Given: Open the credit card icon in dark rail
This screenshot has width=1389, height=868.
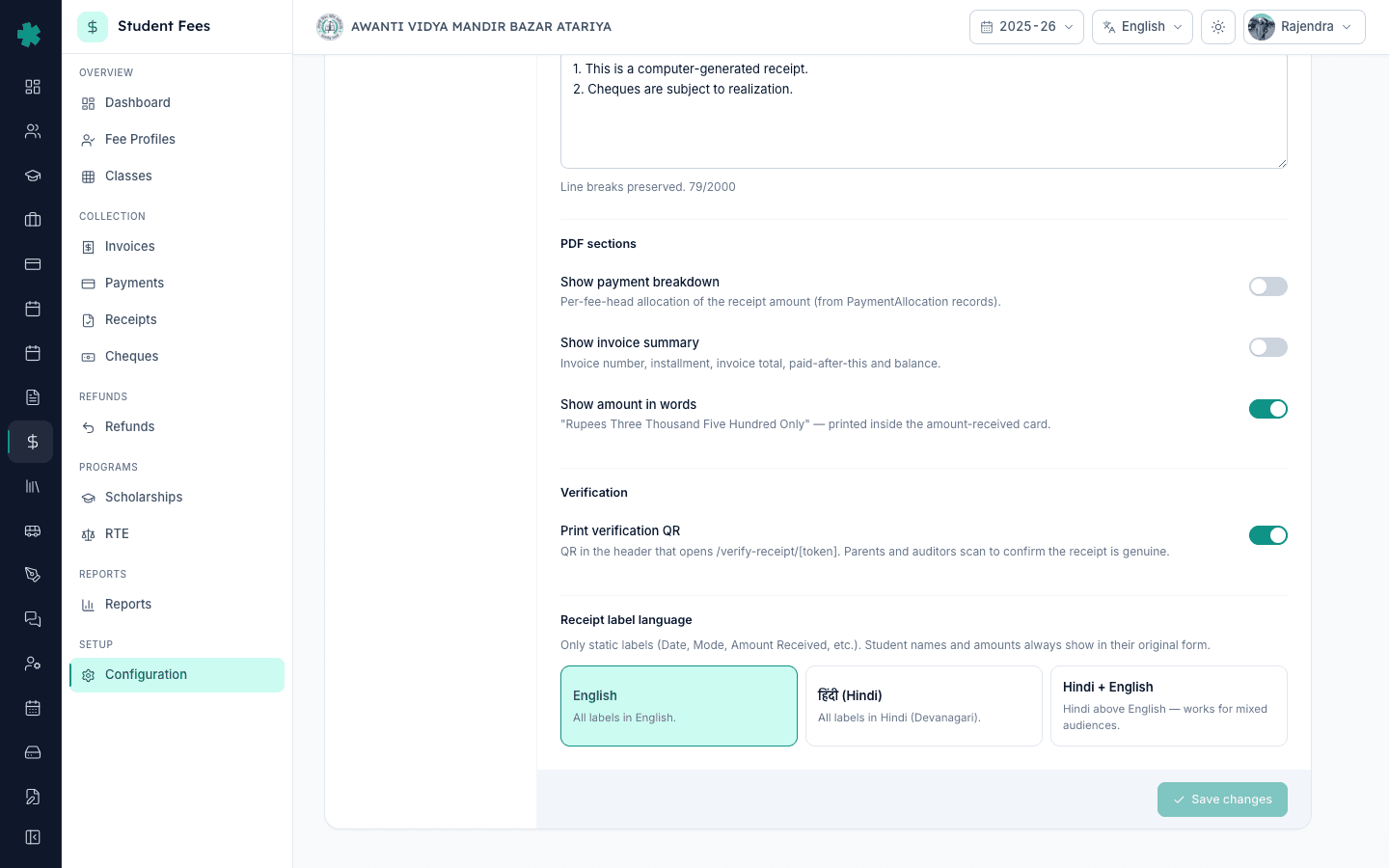Looking at the screenshot, I should [33, 264].
